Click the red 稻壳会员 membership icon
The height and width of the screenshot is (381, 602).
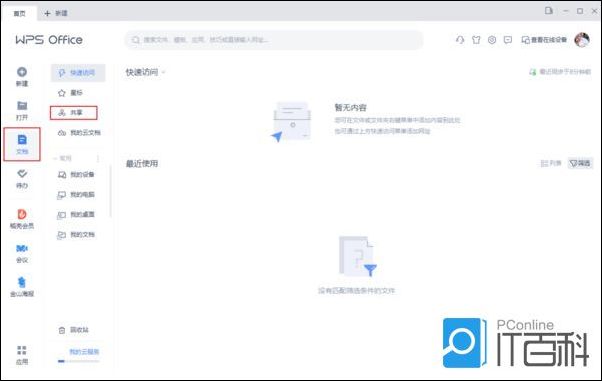(22, 214)
